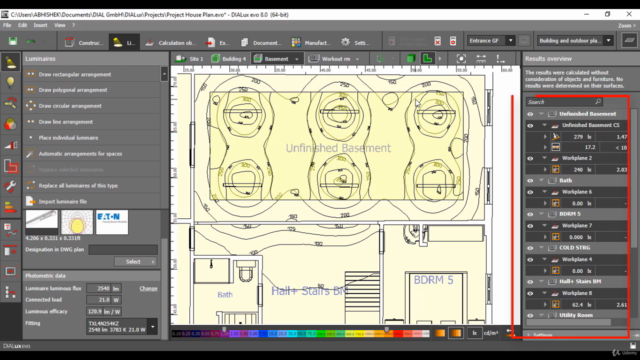Click the red stop calculation icon

coord(453,41)
